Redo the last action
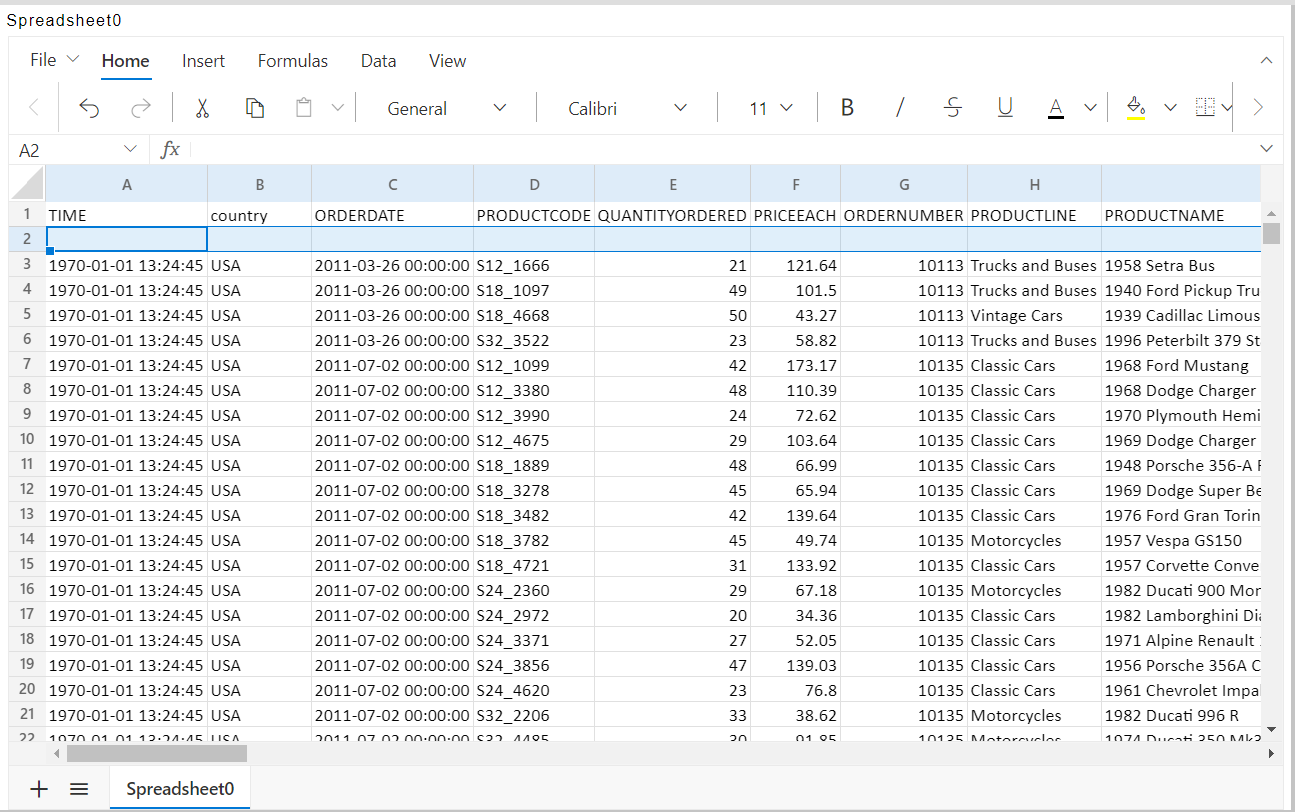The width and height of the screenshot is (1295, 812). [141, 108]
